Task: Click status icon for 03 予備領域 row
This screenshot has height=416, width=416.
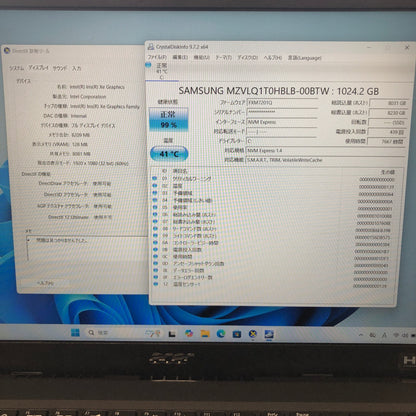Action: tap(155, 193)
